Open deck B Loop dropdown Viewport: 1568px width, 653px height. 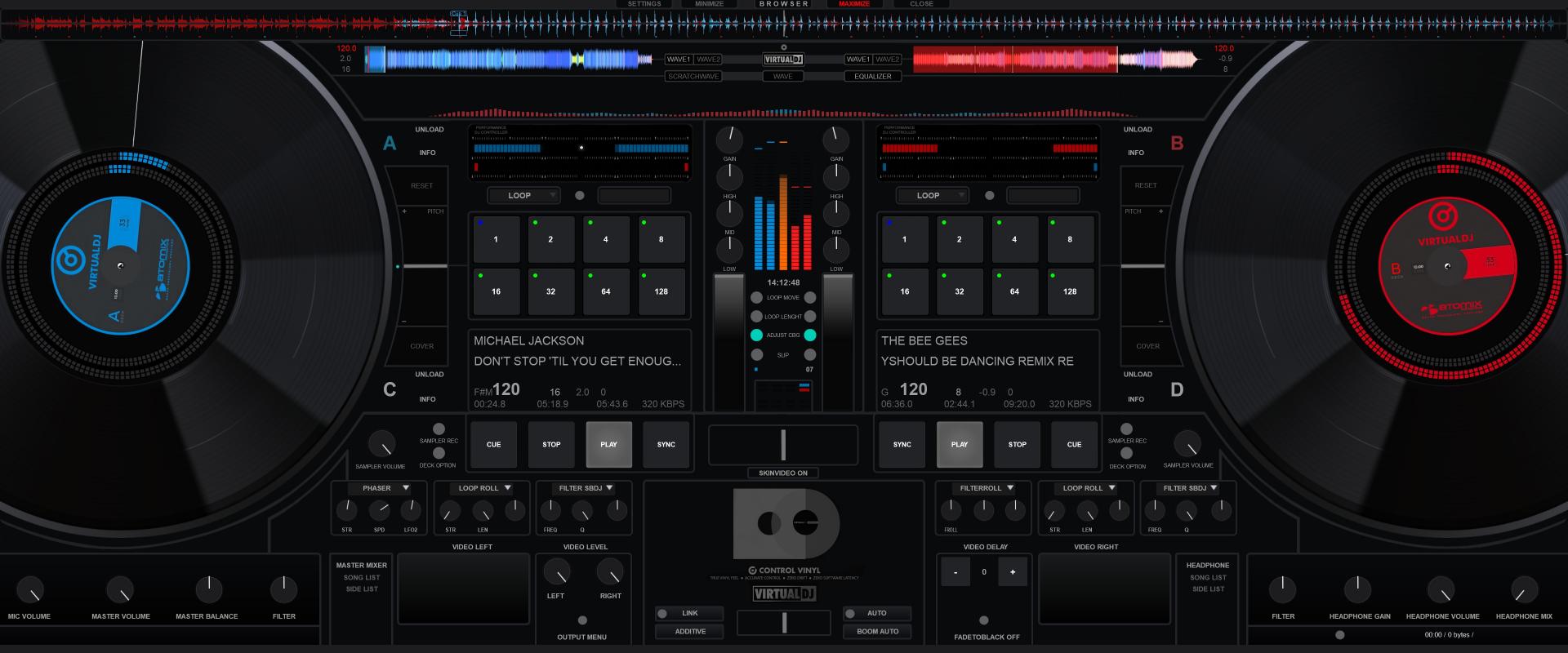(x=932, y=195)
